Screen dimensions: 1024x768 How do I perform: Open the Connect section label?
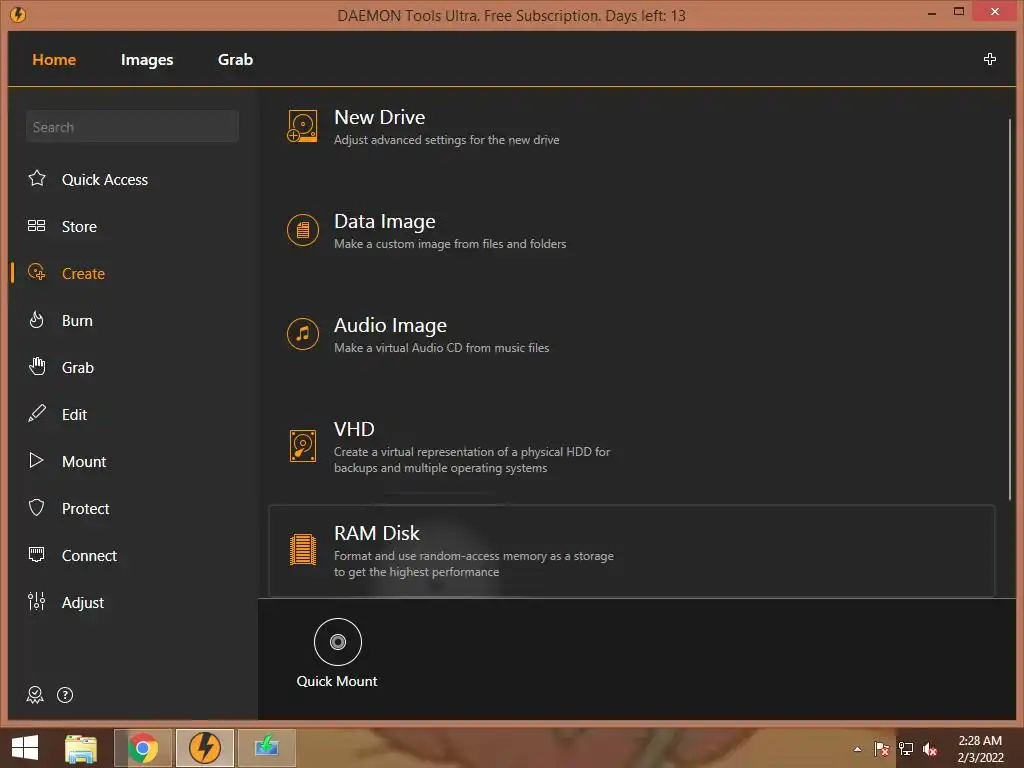tap(89, 556)
